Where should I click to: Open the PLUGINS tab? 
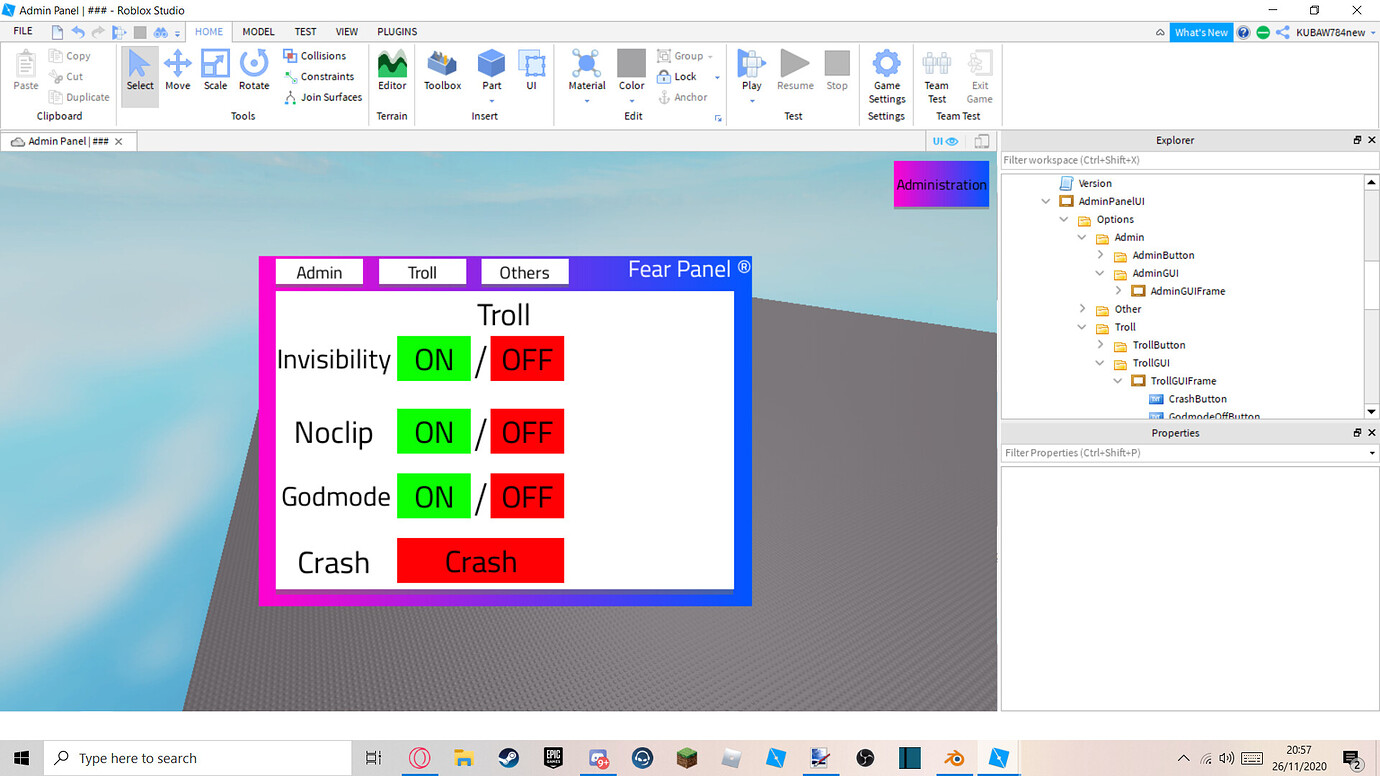tap(398, 32)
